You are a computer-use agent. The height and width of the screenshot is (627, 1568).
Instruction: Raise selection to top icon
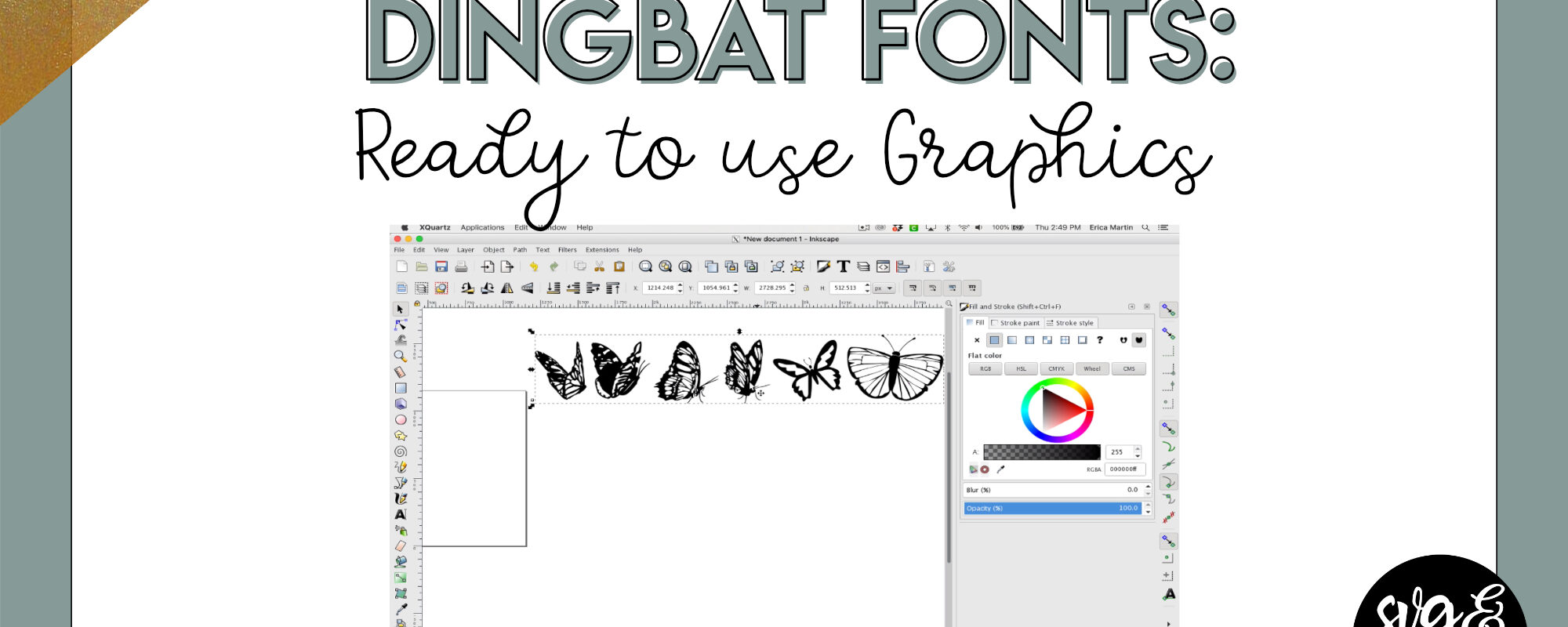click(x=613, y=288)
